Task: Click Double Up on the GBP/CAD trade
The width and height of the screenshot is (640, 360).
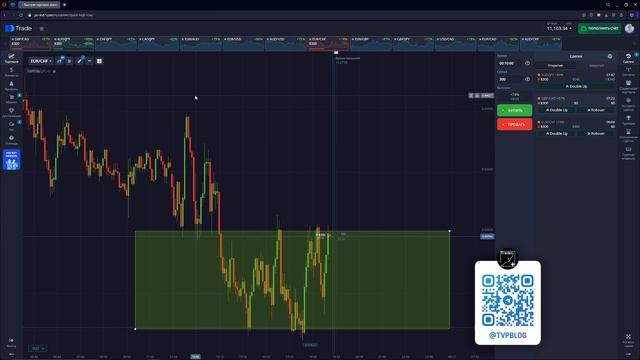Action: tap(556, 110)
